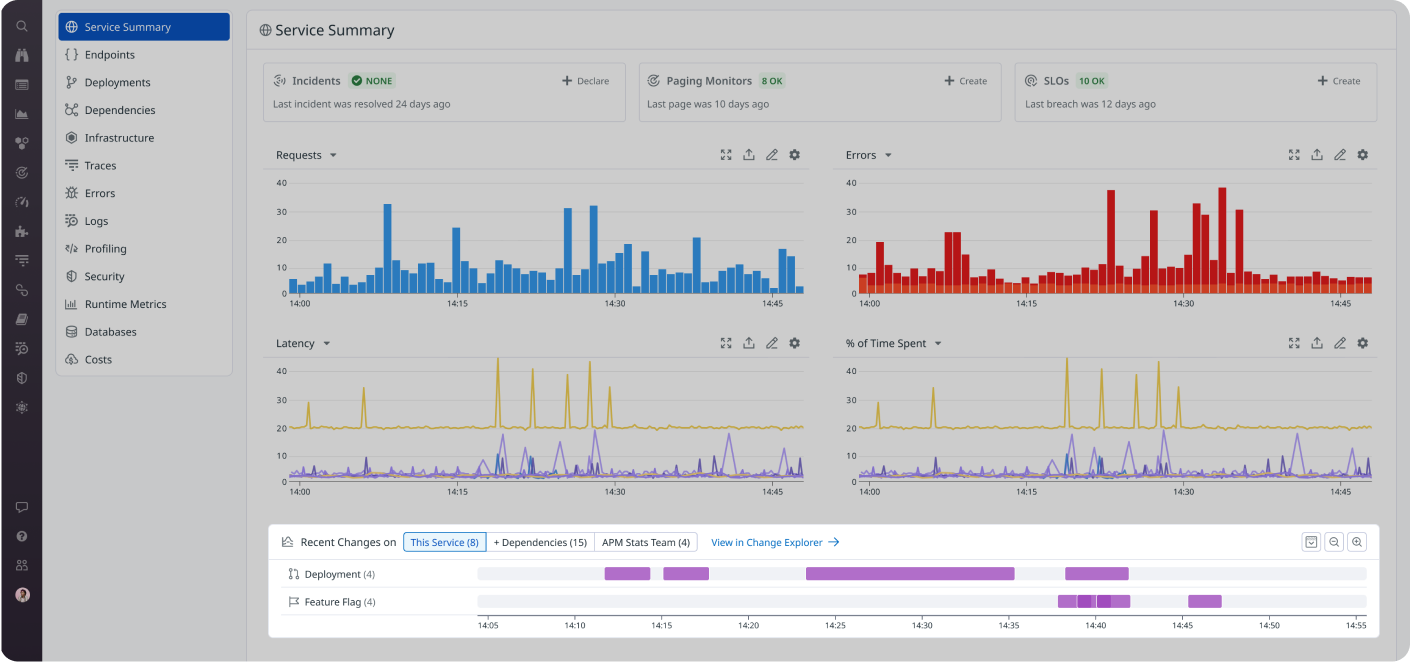Select the + Dependencies (15) filter
Viewport: 1410px width, 662px height.
(x=540, y=542)
